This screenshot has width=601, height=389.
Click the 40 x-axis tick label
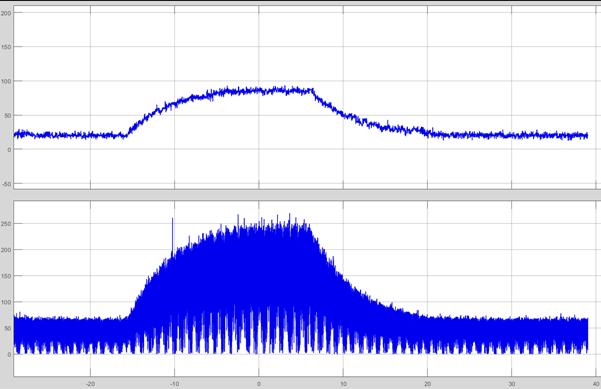coord(596,384)
